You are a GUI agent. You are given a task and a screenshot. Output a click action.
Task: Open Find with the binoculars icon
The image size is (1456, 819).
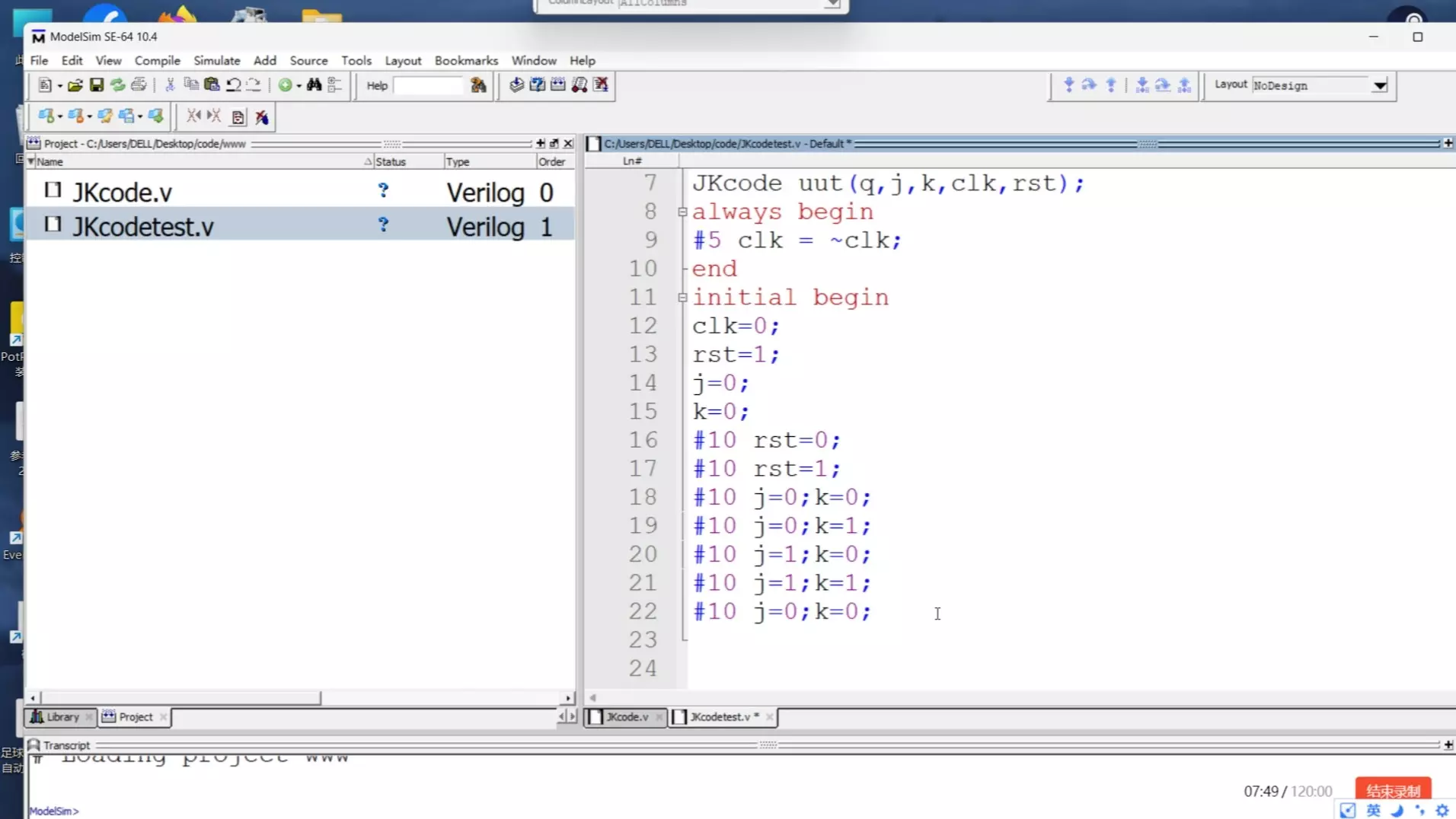[314, 85]
